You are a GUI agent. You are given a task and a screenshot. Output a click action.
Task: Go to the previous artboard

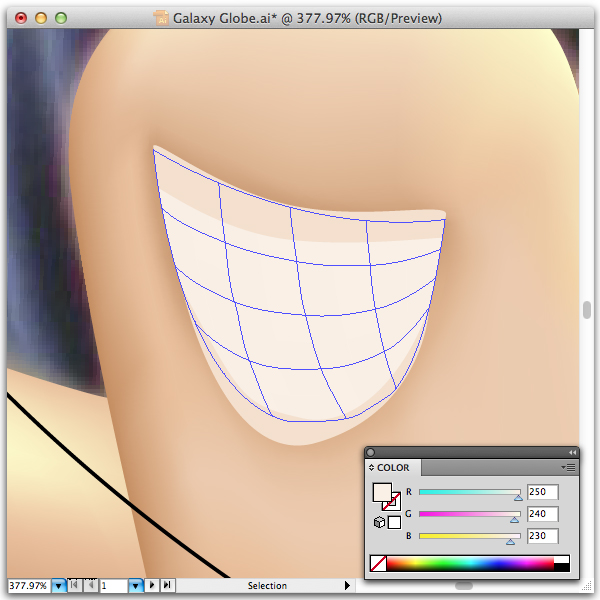pyautogui.click(x=90, y=585)
